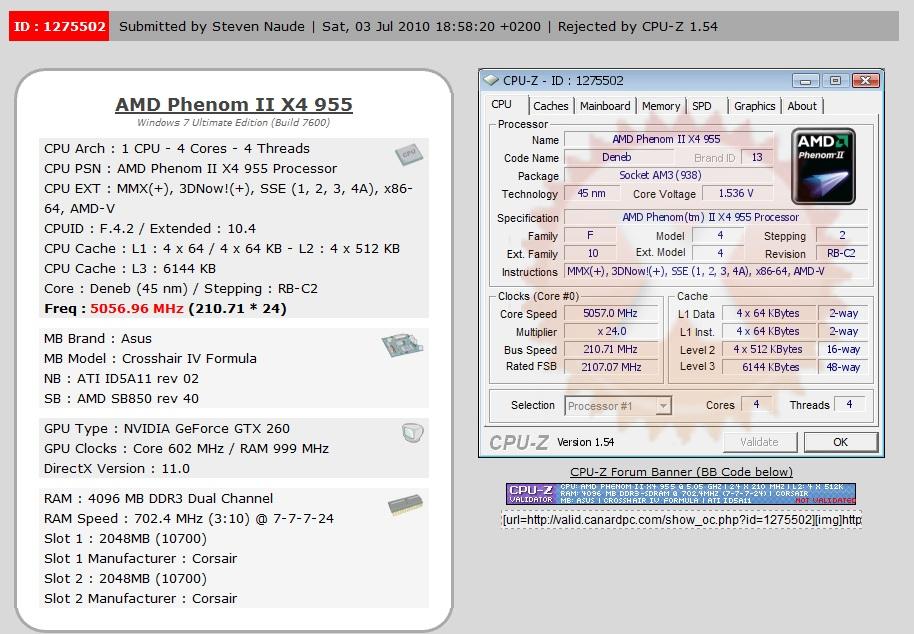Click the red Freq 5056.96 MHz text
Viewport: 914px width, 634px height.
click(137, 308)
